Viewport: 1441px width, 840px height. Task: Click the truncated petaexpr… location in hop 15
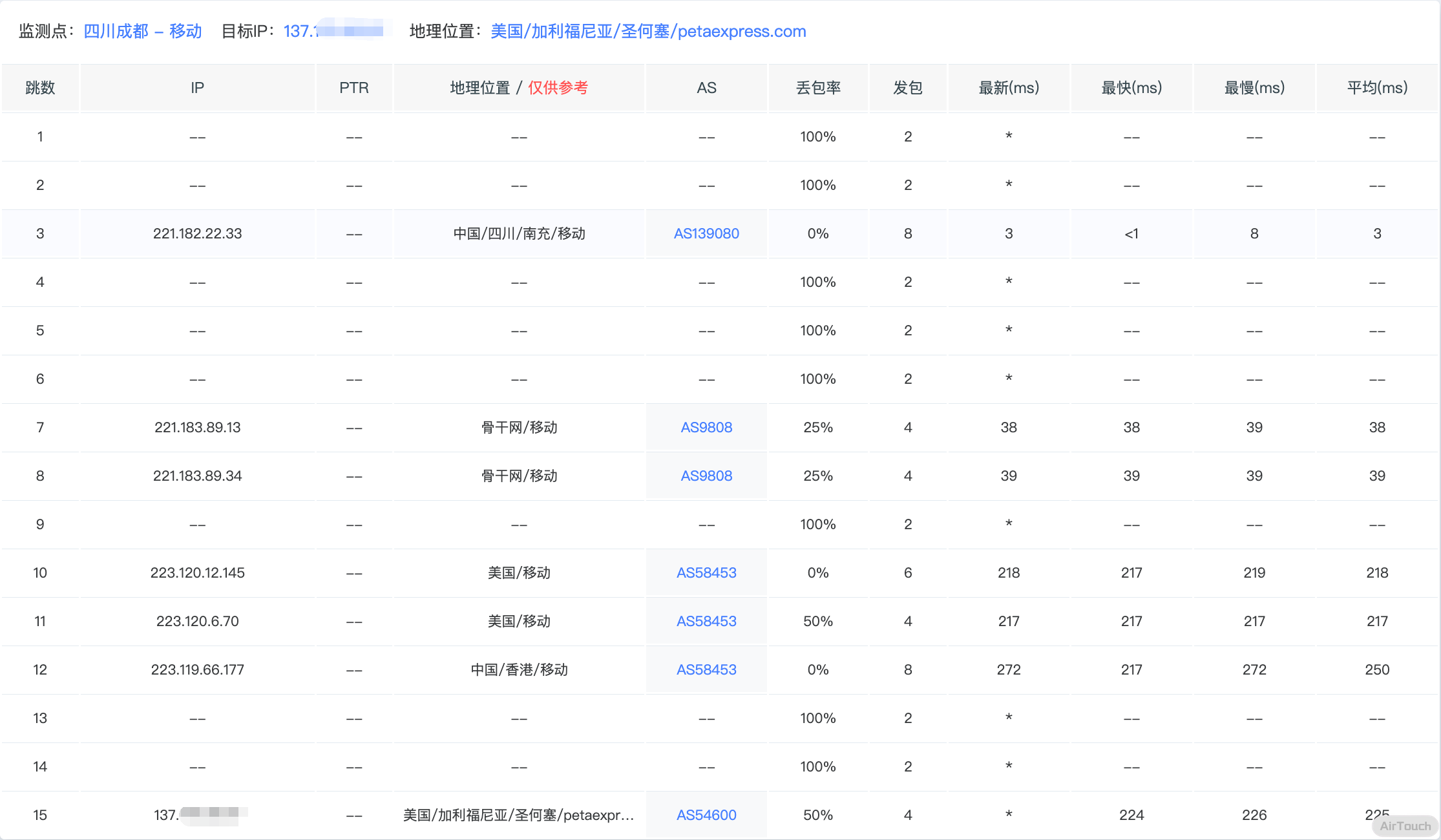click(x=519, y=815)
